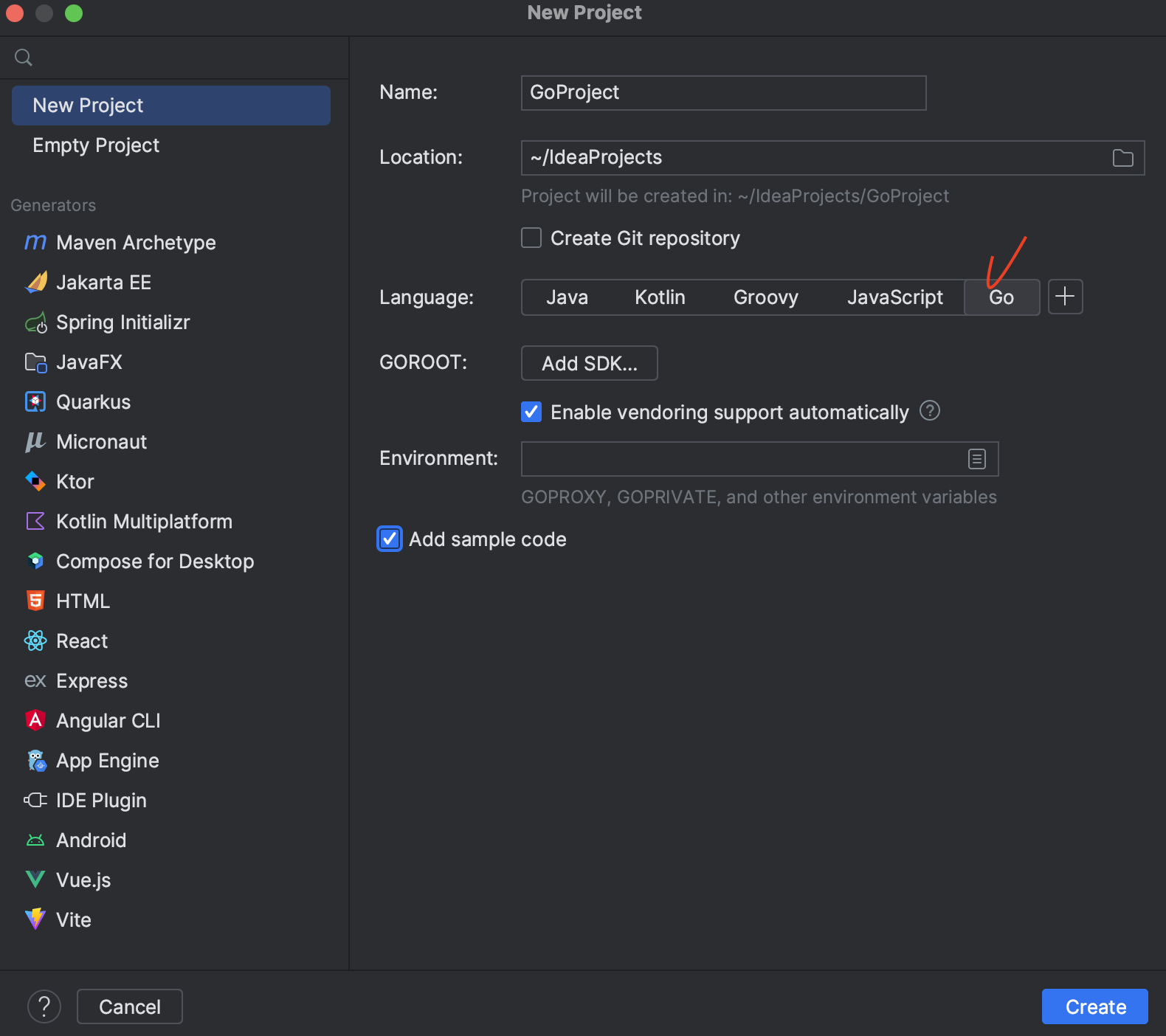
Task: Browse for location with folder icon
Action: tap(1122, 158)
